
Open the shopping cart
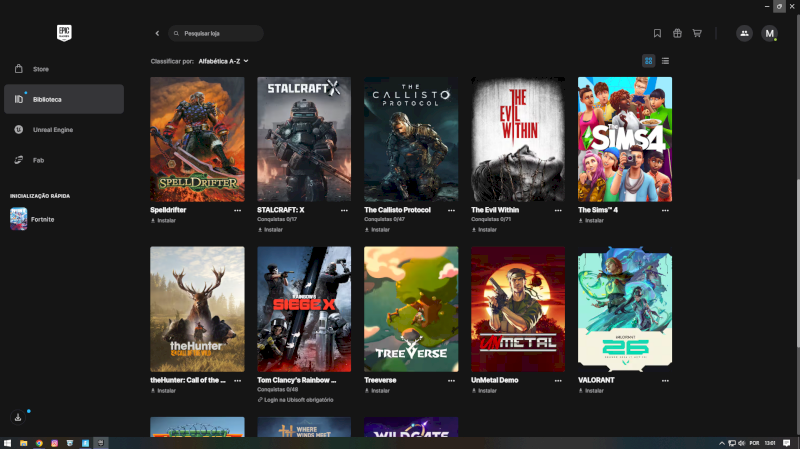(697, 33)
